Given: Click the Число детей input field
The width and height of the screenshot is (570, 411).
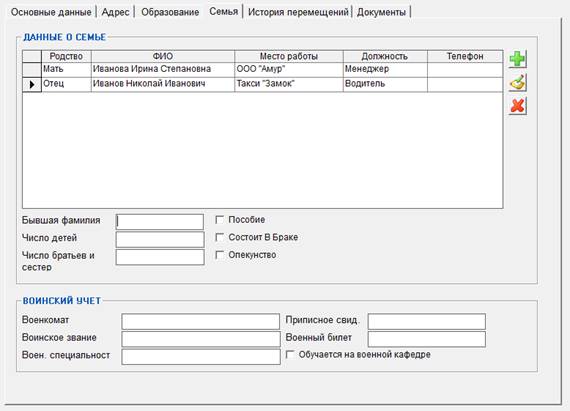Looking at the screenshot, I should point(160,239).
